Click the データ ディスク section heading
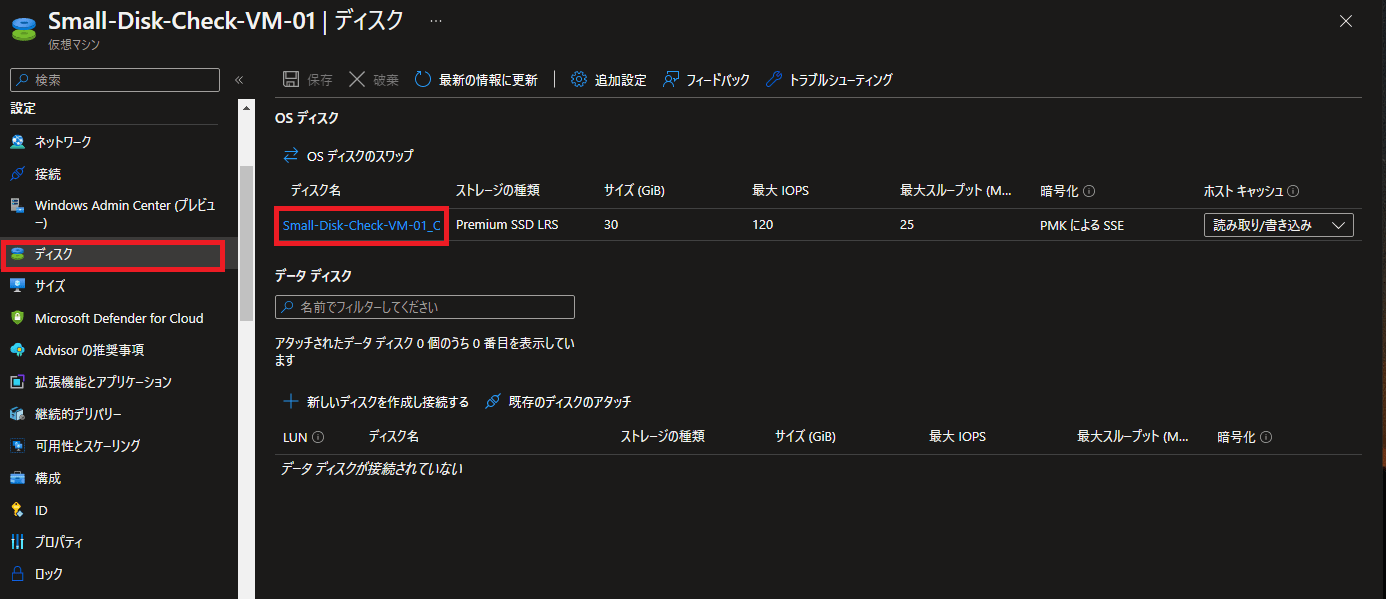Screen dimensions: 1386x599 click(313, 275)
